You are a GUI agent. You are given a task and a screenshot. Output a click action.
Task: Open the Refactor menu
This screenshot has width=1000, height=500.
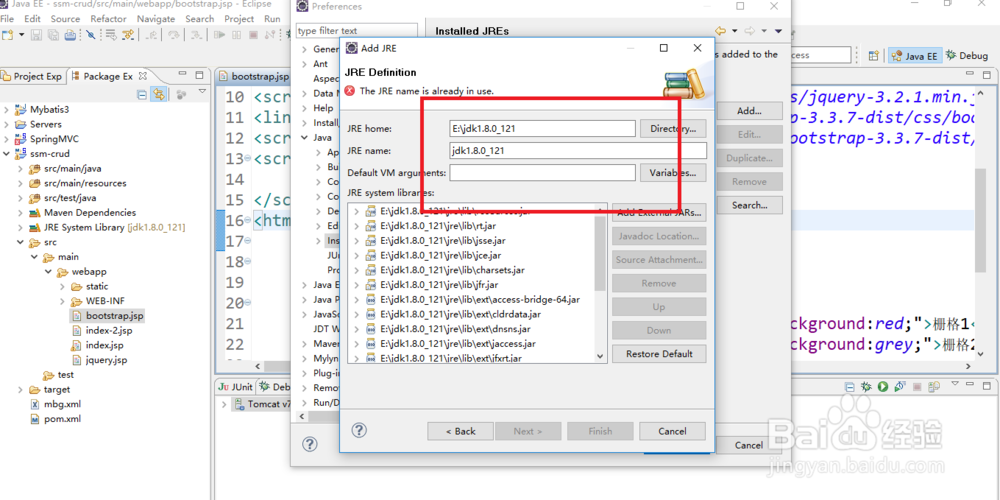click(108, 18)
